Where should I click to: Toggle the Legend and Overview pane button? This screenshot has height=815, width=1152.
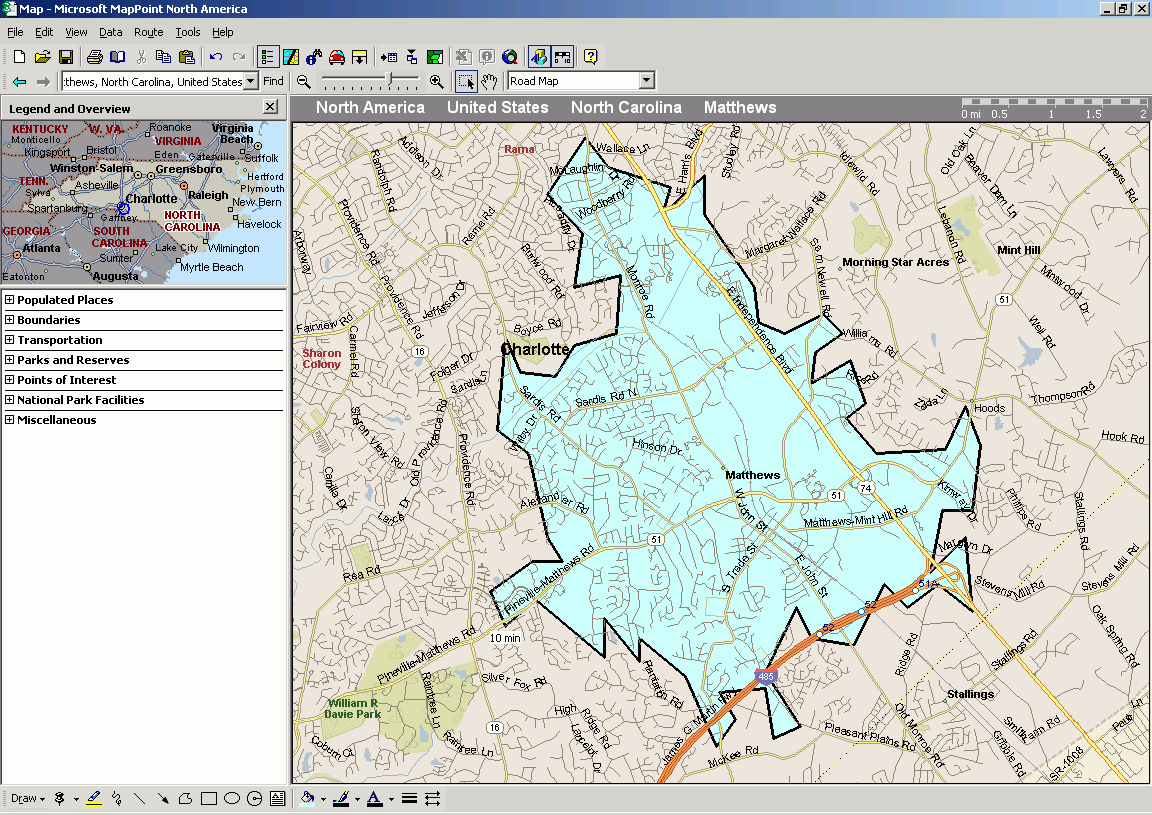point(267,57)
